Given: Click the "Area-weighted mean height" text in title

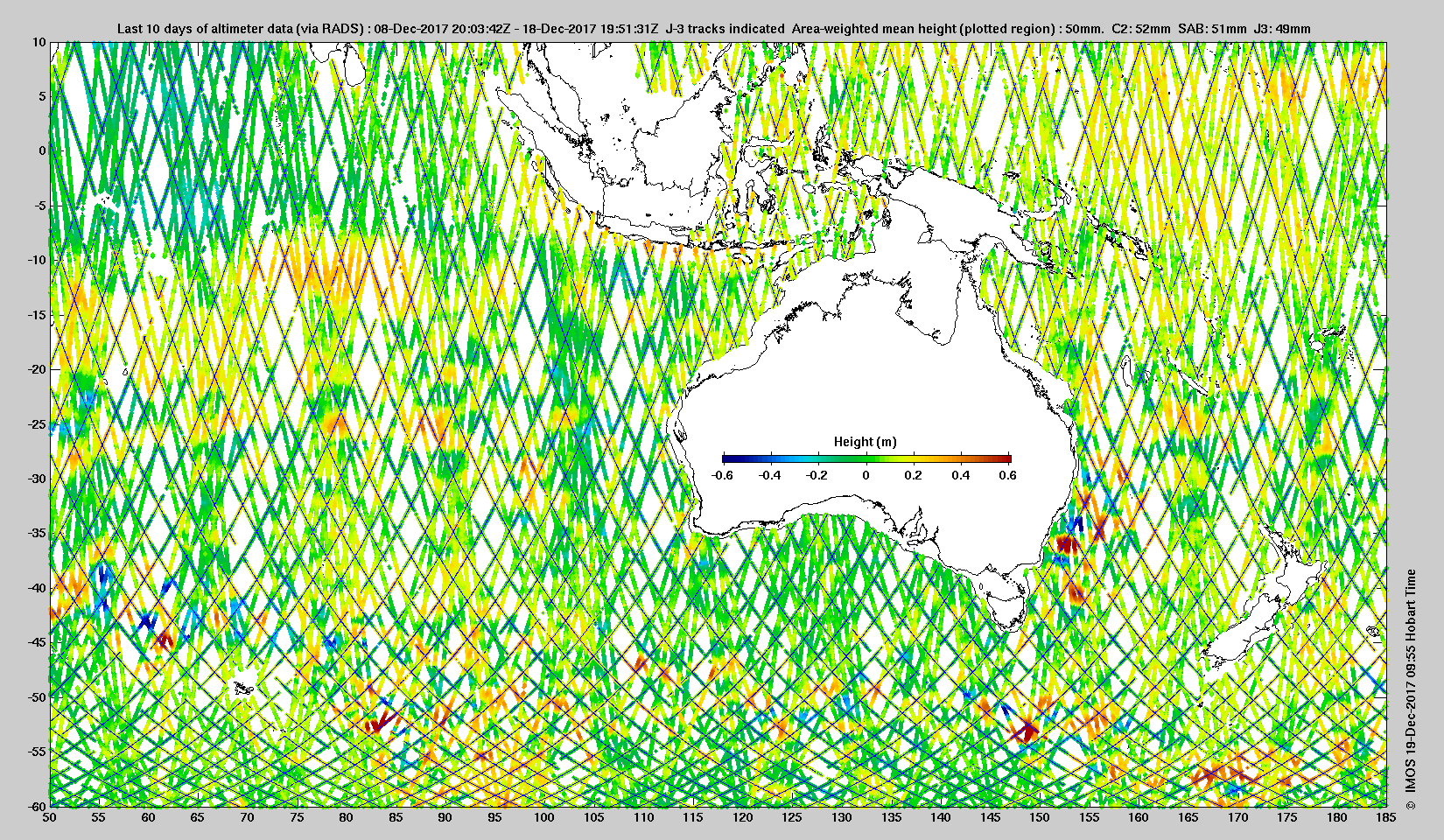Looking at the screenshot, I should (873, 29).
